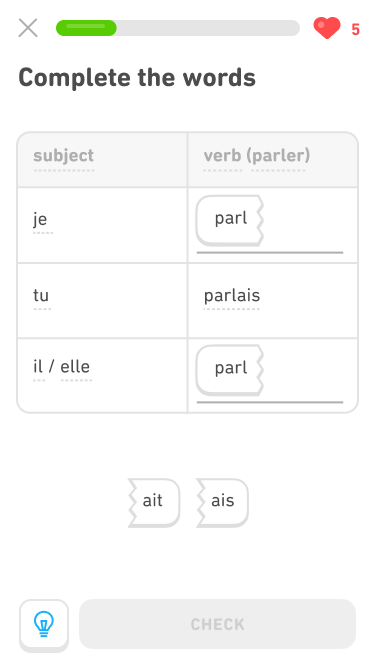Select the "ais" ending tile

coord(222,502)
